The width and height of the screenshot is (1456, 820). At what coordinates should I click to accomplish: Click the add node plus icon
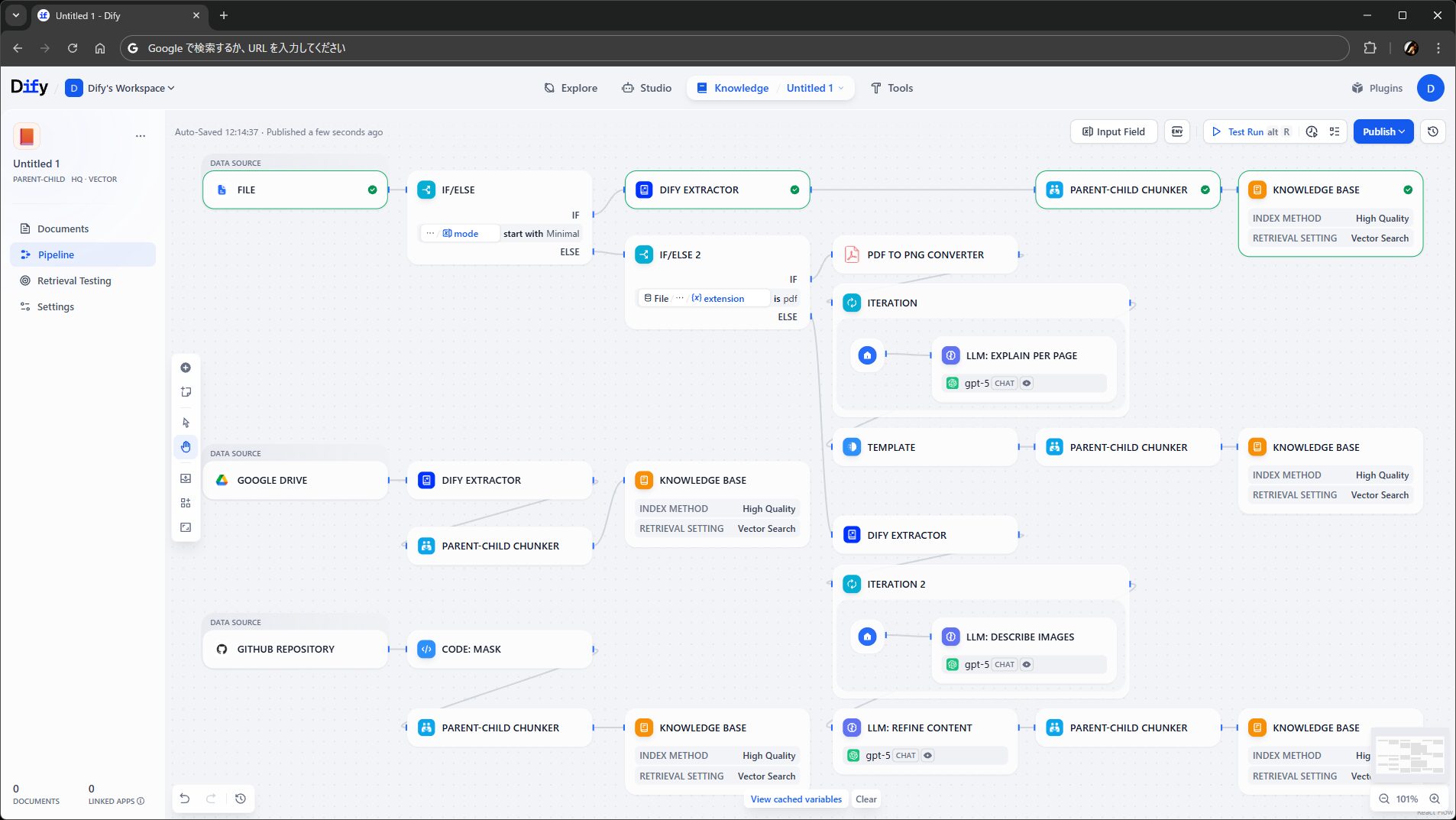pos(186,368)
